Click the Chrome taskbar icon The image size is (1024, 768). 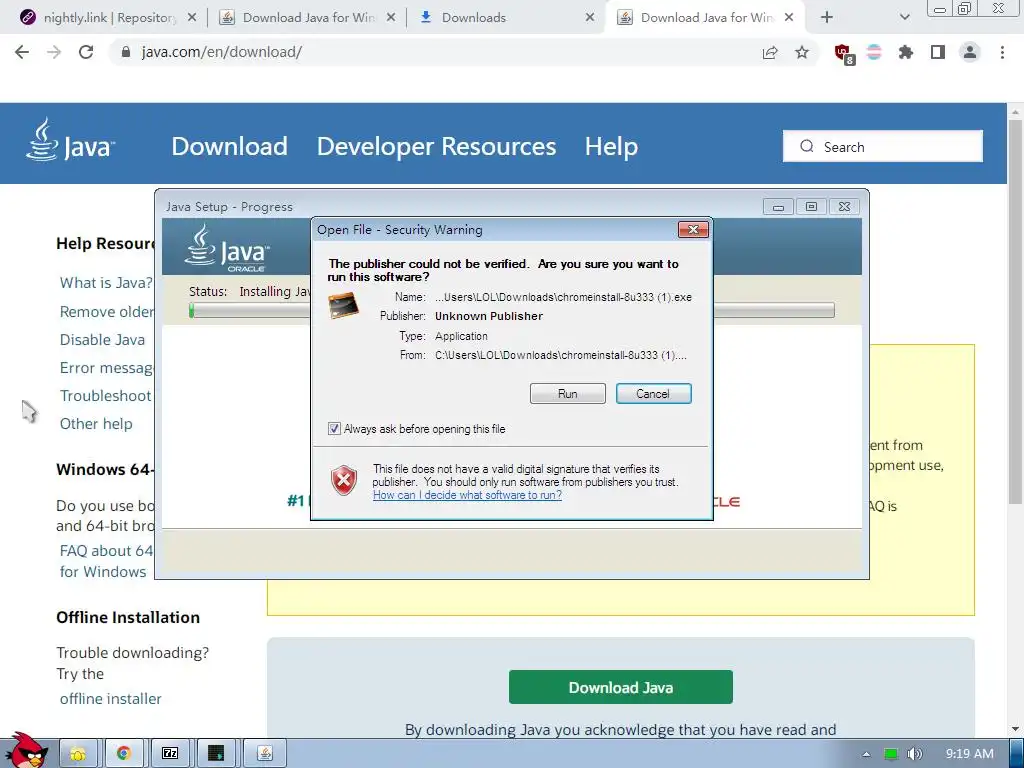tap(123, 754)
